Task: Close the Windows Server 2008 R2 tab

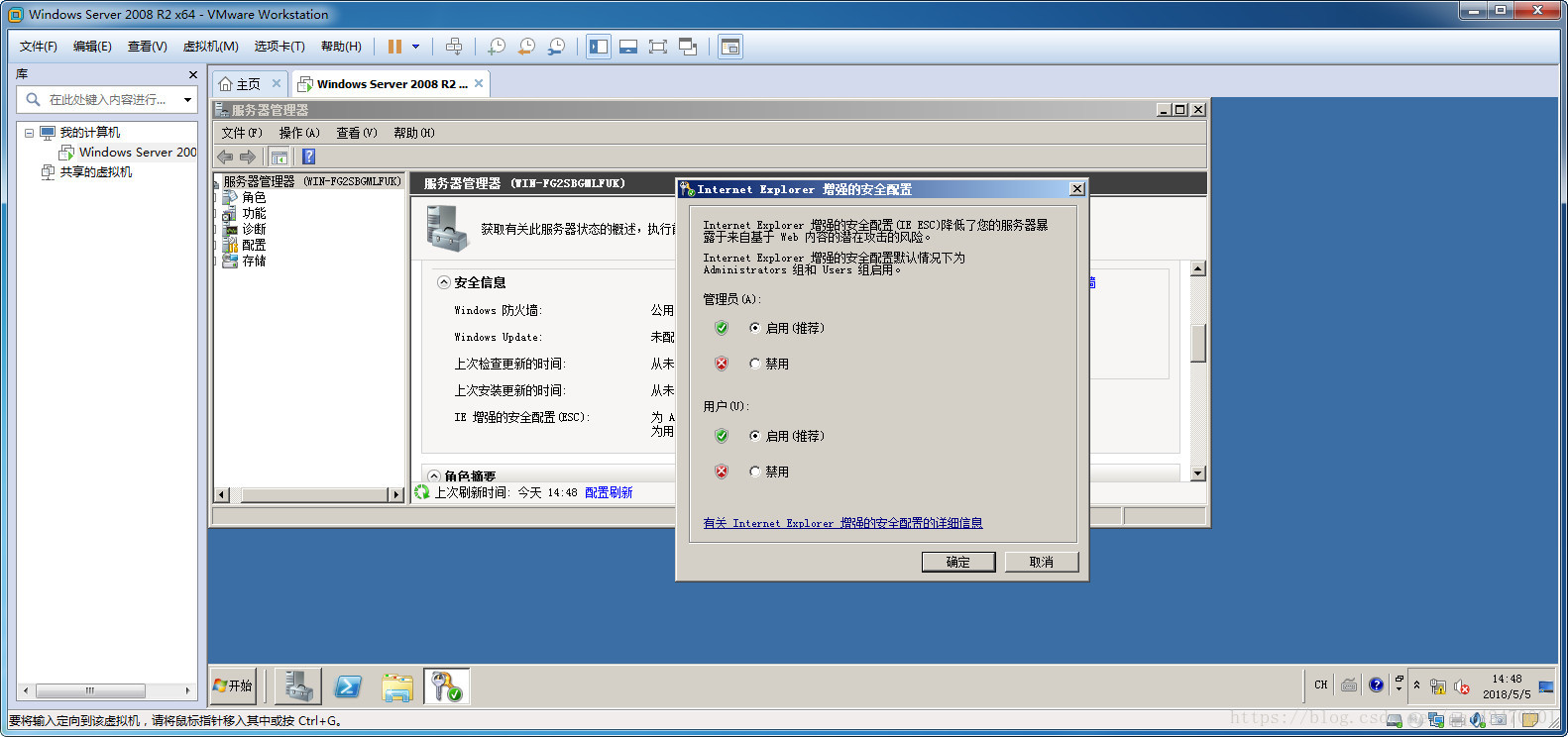Action: [x=479, y=83]
